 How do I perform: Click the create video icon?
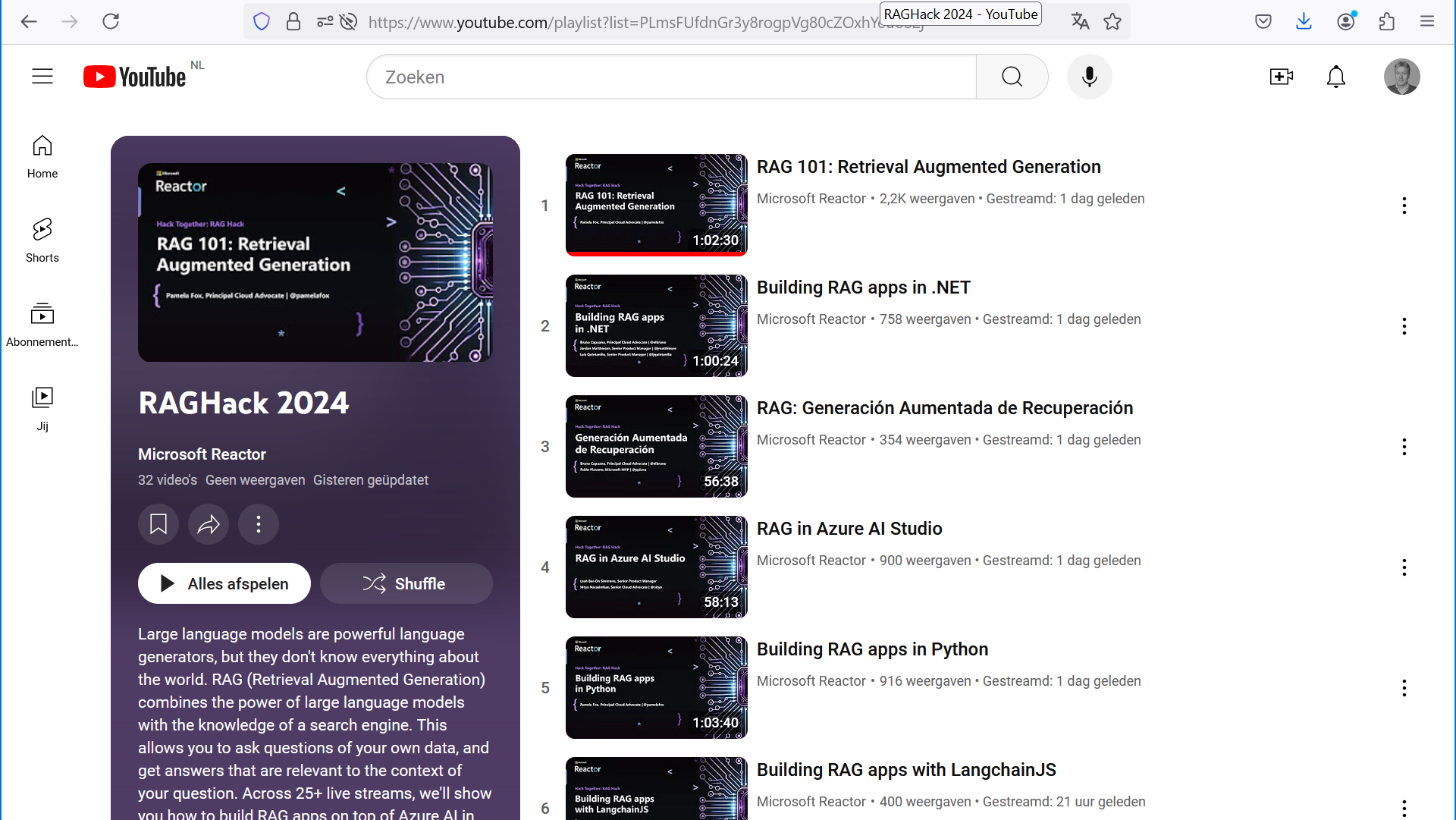(1282, 77)
